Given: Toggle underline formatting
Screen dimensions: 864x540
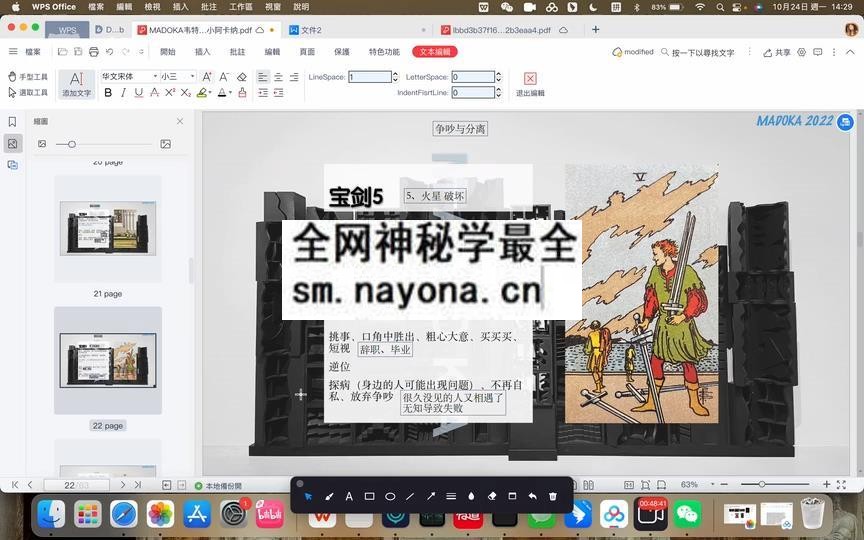Looking at the screenshot, I should click(139, 93).
